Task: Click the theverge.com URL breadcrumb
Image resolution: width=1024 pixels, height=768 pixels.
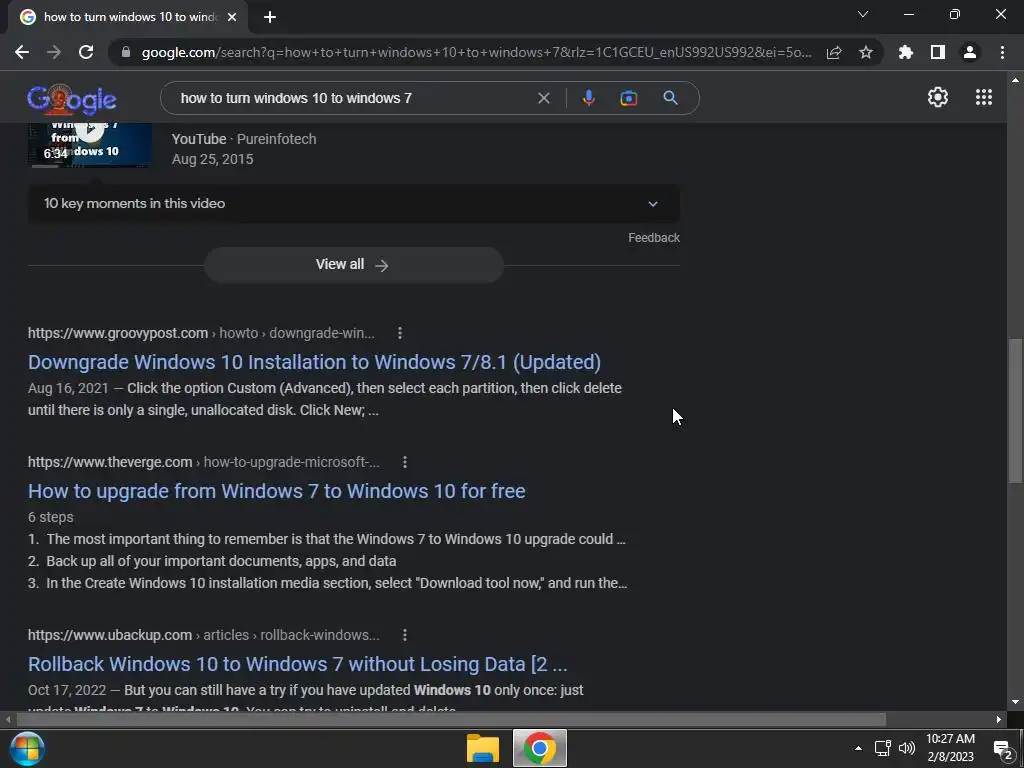Action: click(x=204, y=462)
